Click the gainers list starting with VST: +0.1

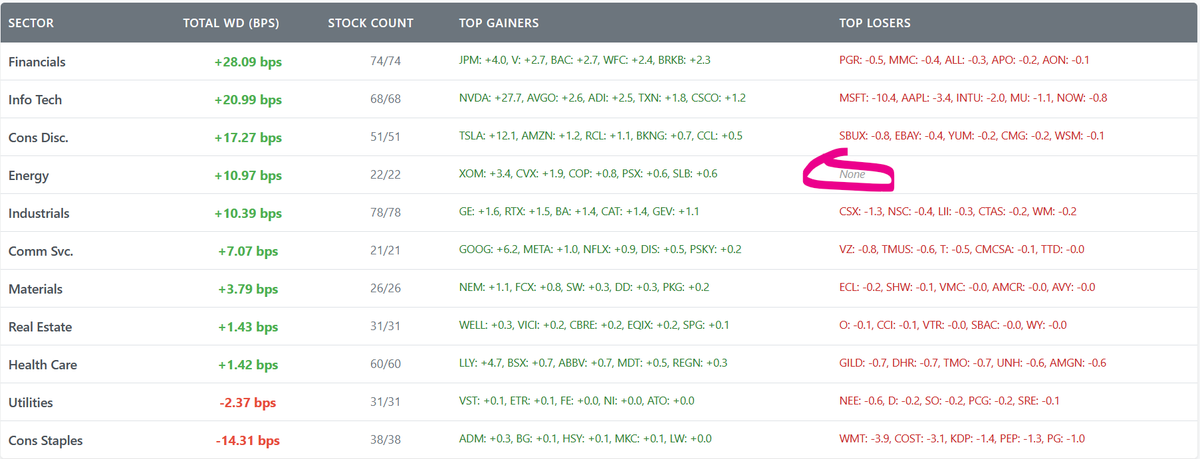click(577, 402)
